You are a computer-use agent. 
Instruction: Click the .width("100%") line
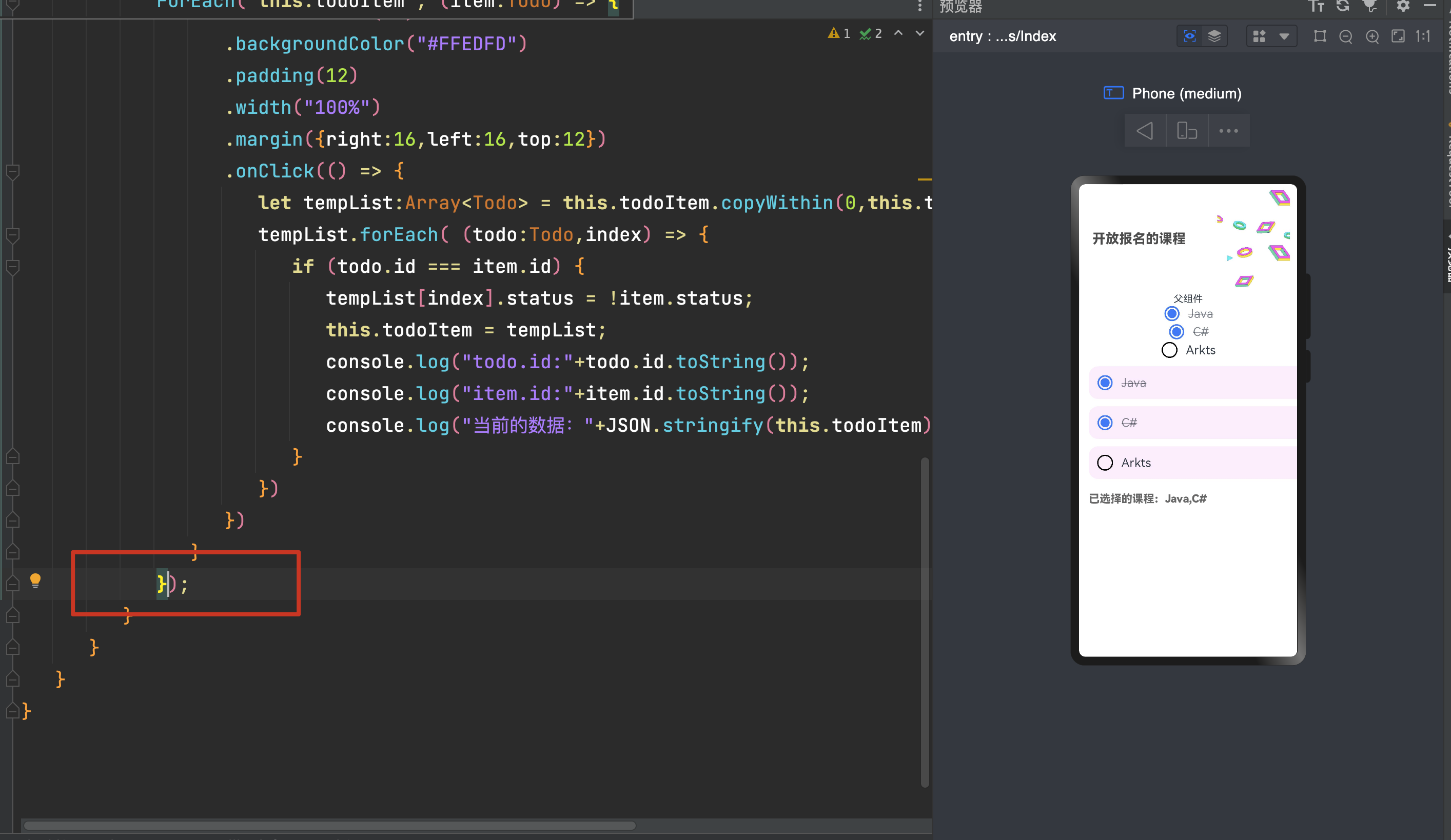[x=303, y=108]
